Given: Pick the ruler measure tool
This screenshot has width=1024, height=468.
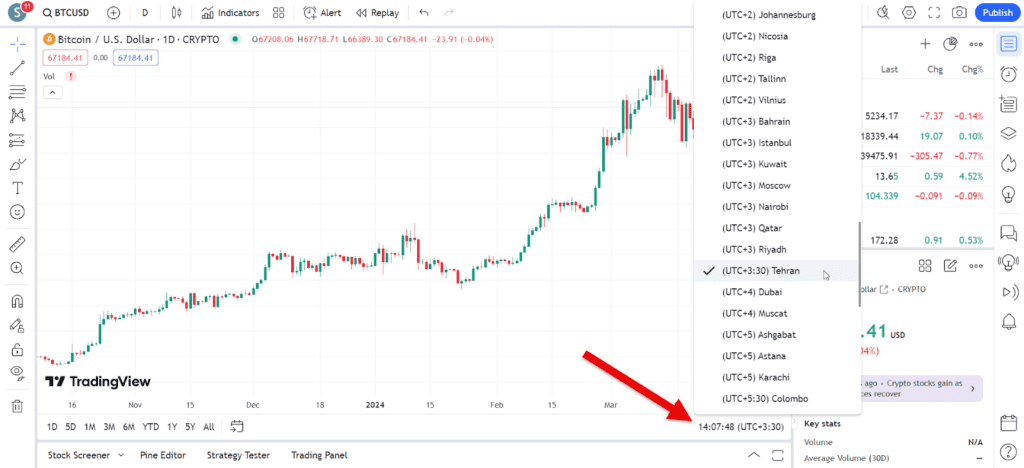Looking at the screenshot, I should [x=17, y=244].
